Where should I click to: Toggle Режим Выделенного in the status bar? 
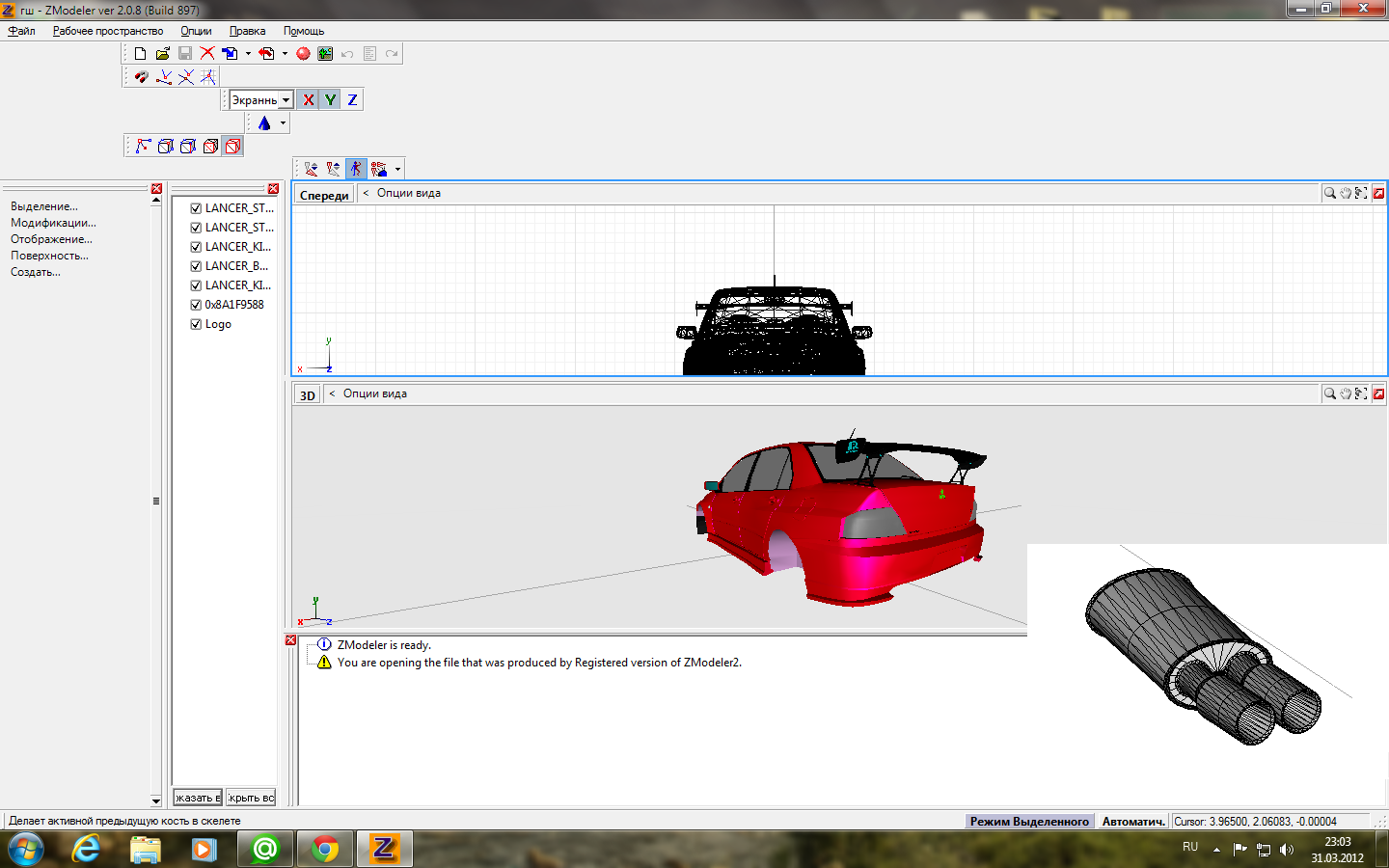1029,822
